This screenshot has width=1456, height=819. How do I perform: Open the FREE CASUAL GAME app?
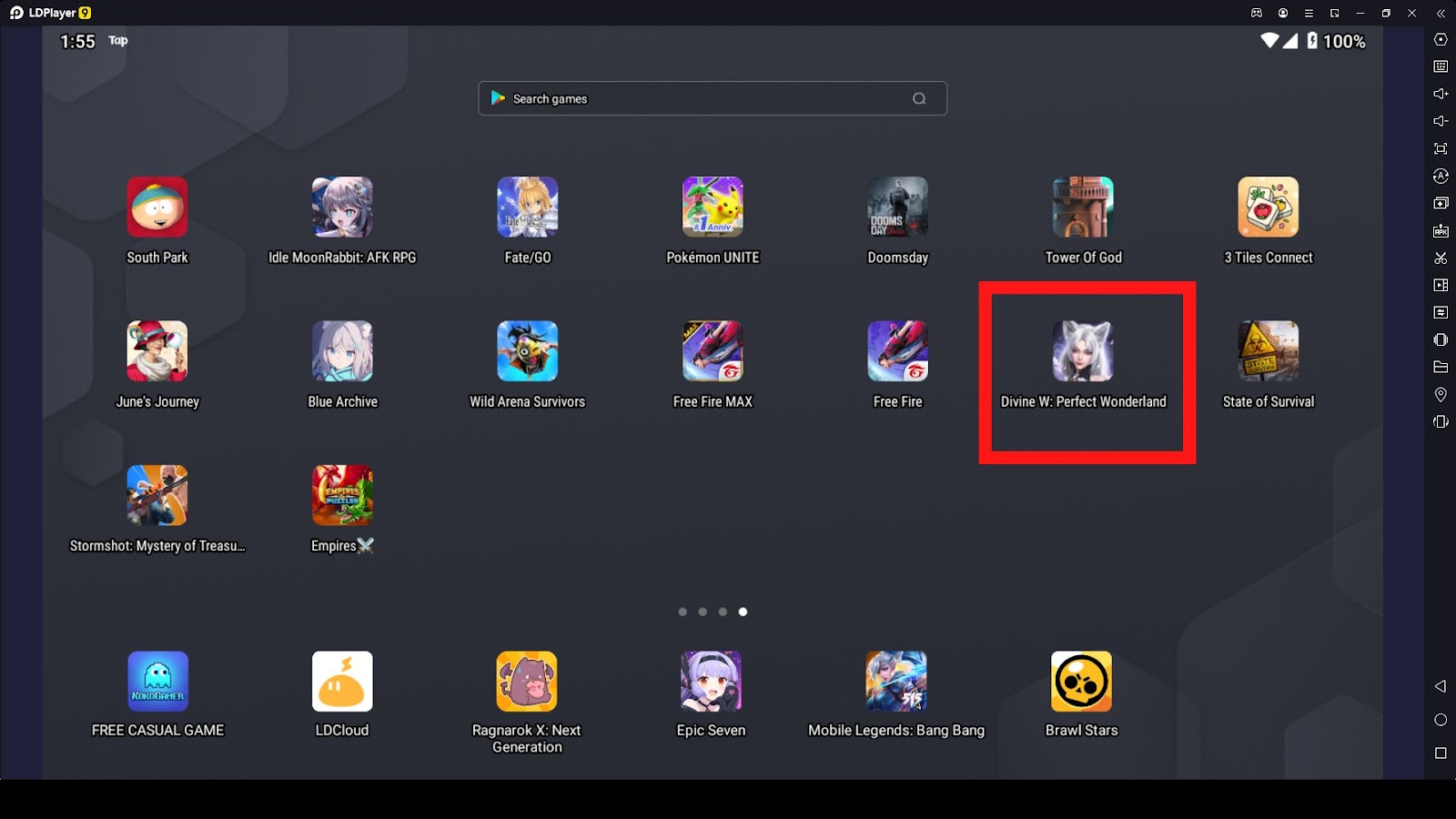tap(157, 682)
